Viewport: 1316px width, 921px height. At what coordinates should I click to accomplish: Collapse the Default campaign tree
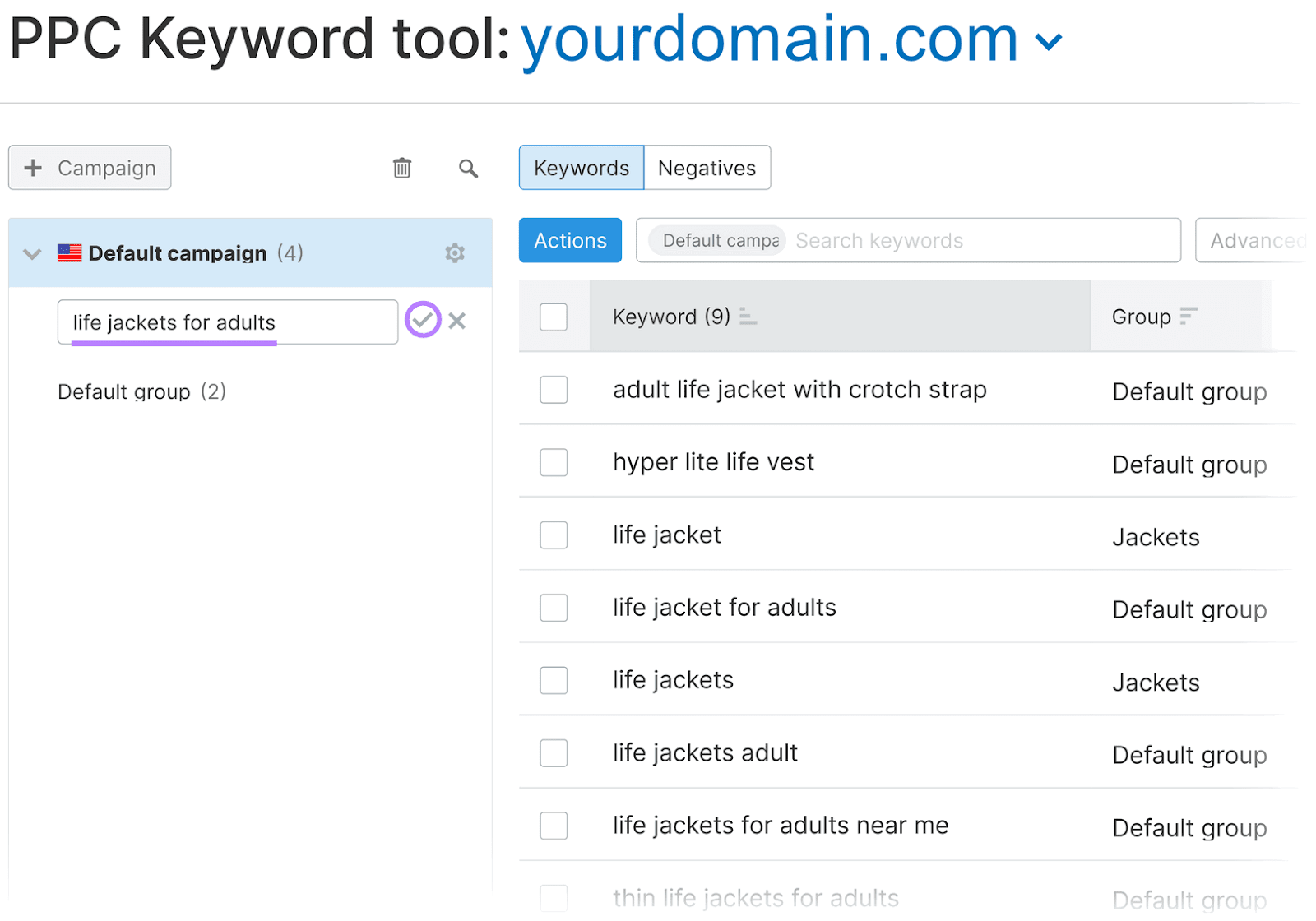32,253
